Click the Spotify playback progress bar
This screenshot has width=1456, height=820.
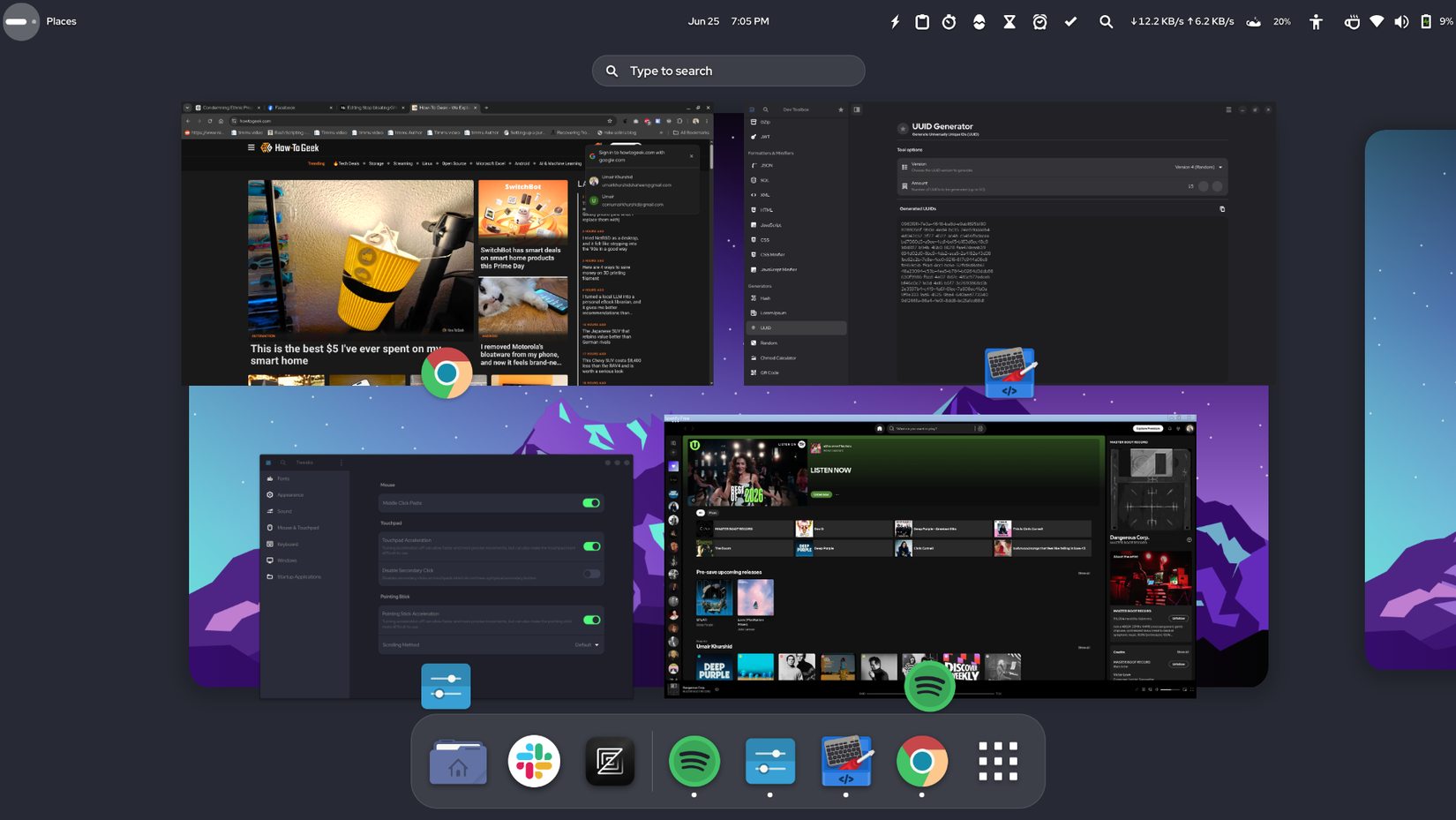[929, 694]
